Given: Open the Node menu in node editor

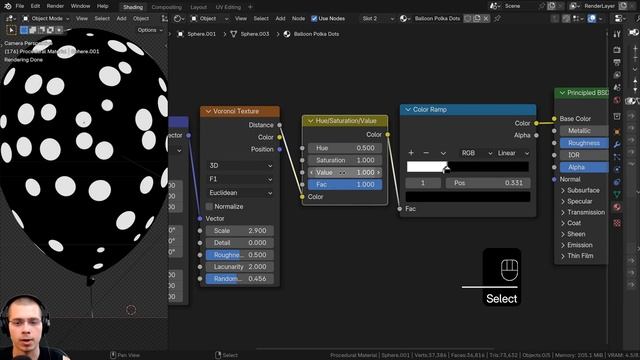Looking at the screenshot, I should 298,18.
